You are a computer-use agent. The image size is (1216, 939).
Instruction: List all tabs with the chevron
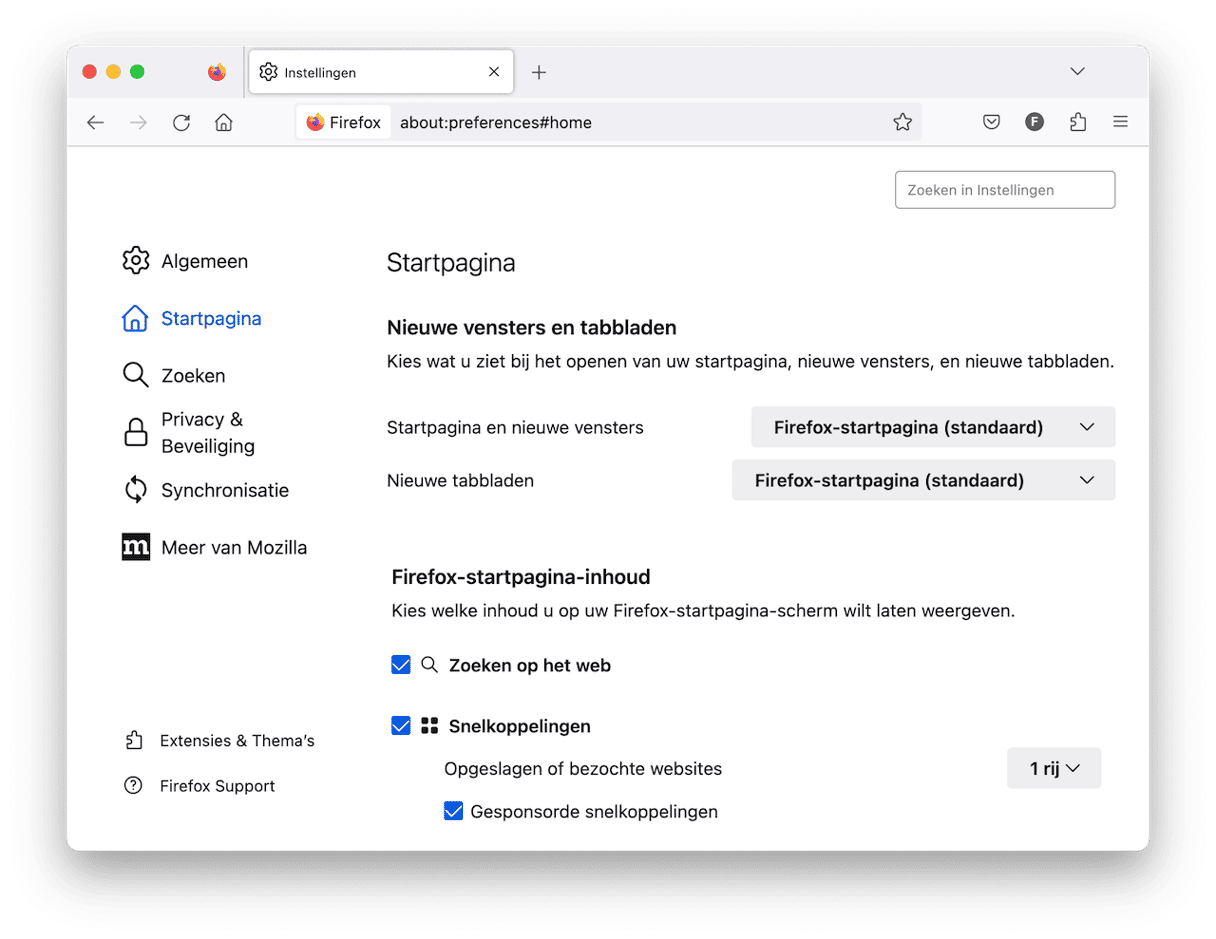pos(1077,72)
